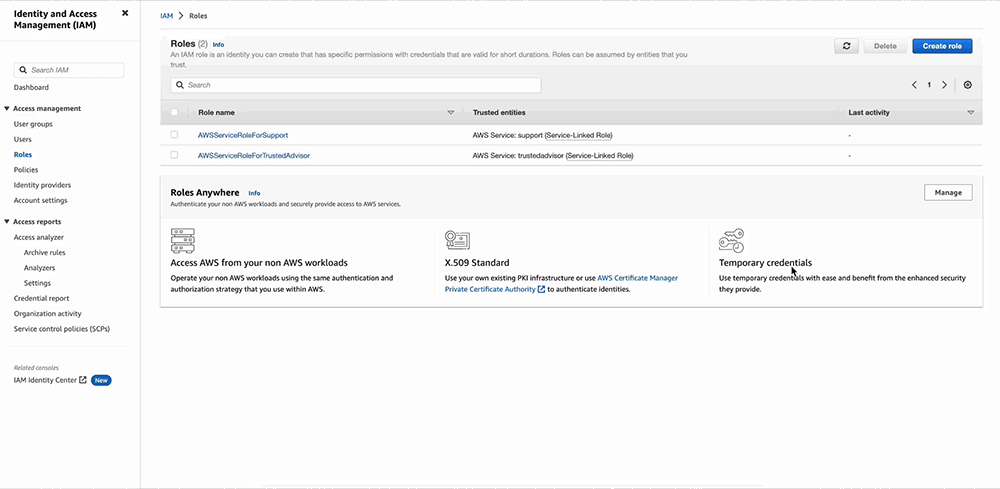Screen dimensions: 1000x489
Task: Open the AWSServiceRoleForTrustedAdvisor role link
Action: point(254,155)
